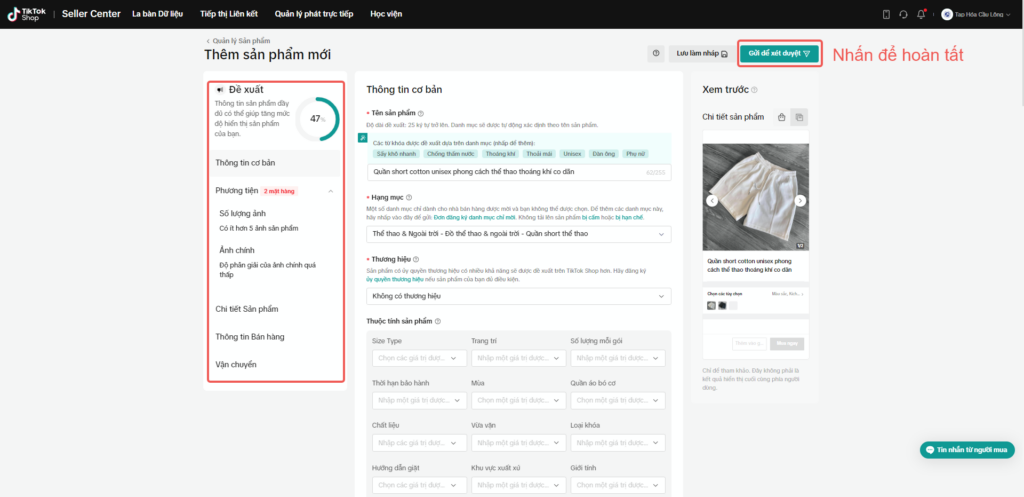Click Lưu làm nháp button

[701, 54]
